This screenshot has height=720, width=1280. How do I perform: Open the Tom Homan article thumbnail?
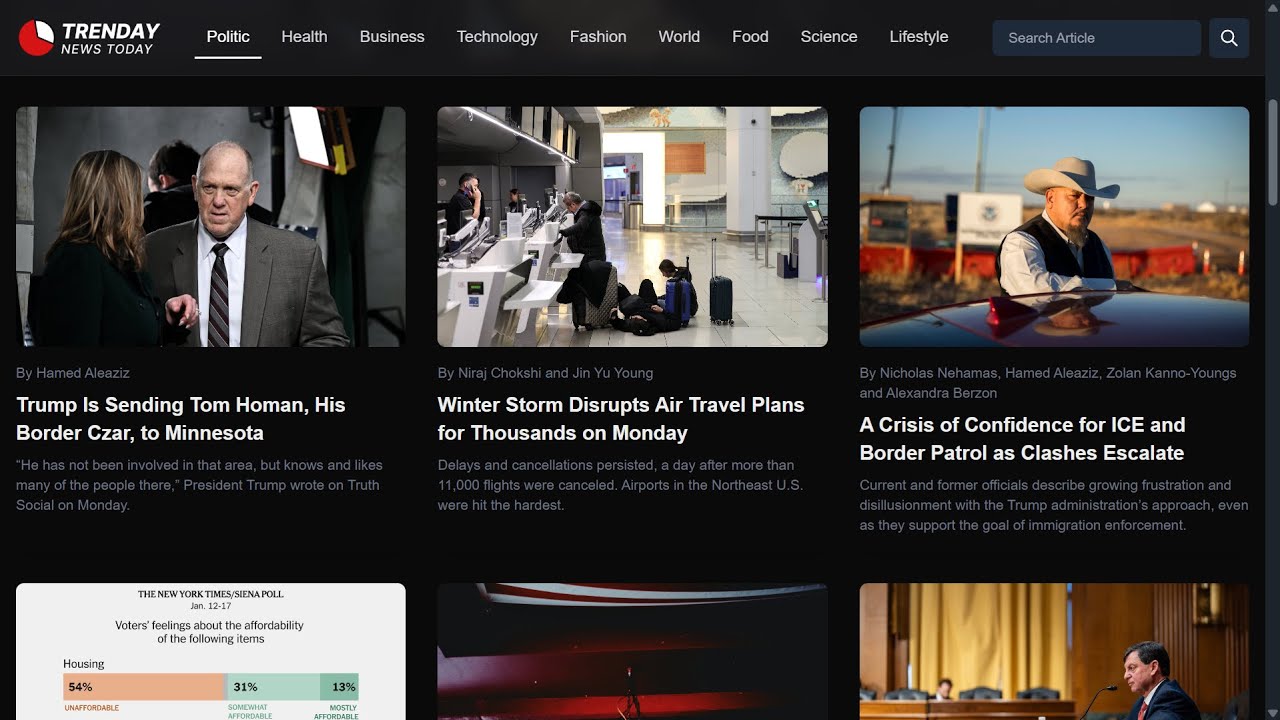pyautogui.click(x=211, y=227)
